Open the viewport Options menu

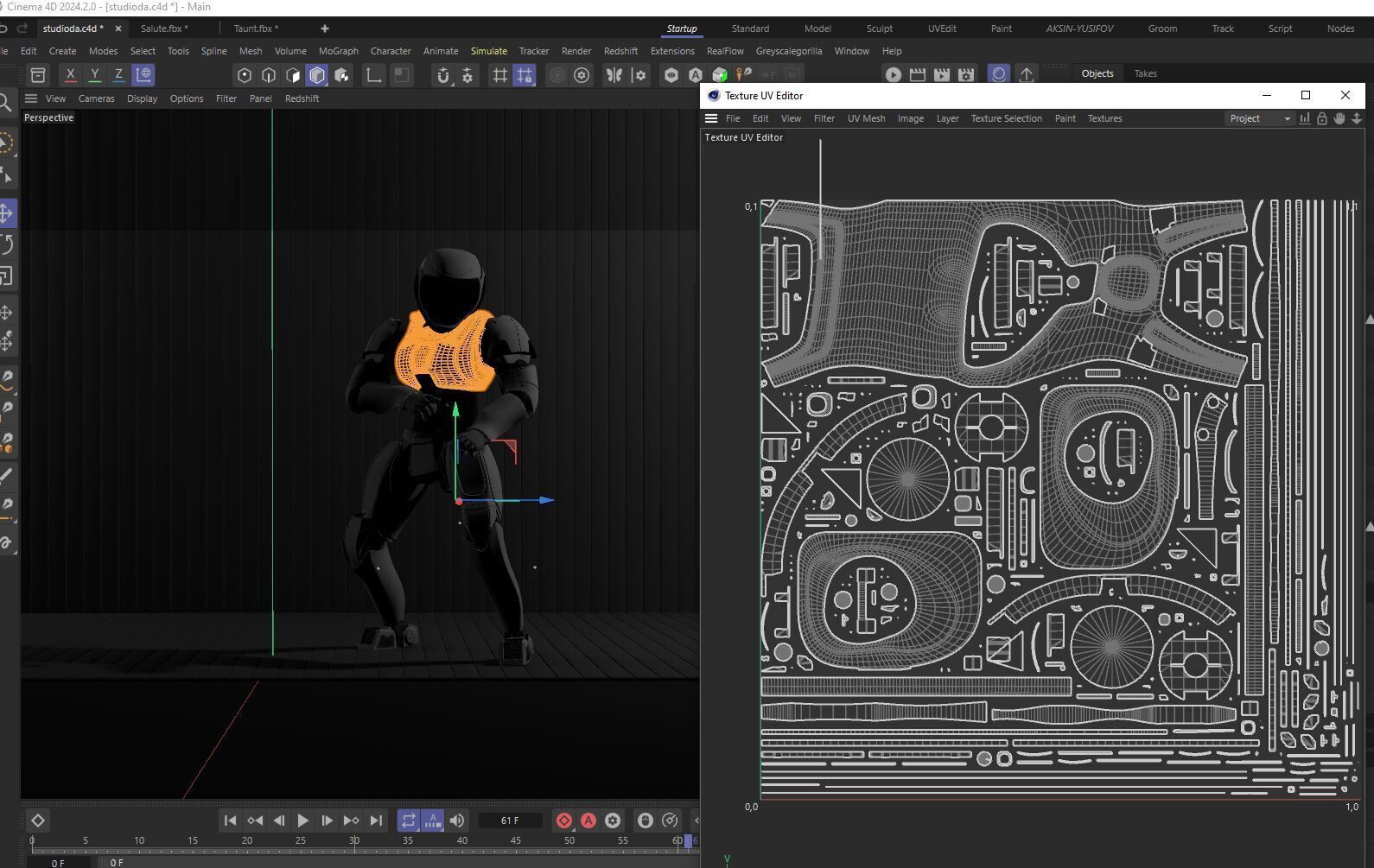187,98
